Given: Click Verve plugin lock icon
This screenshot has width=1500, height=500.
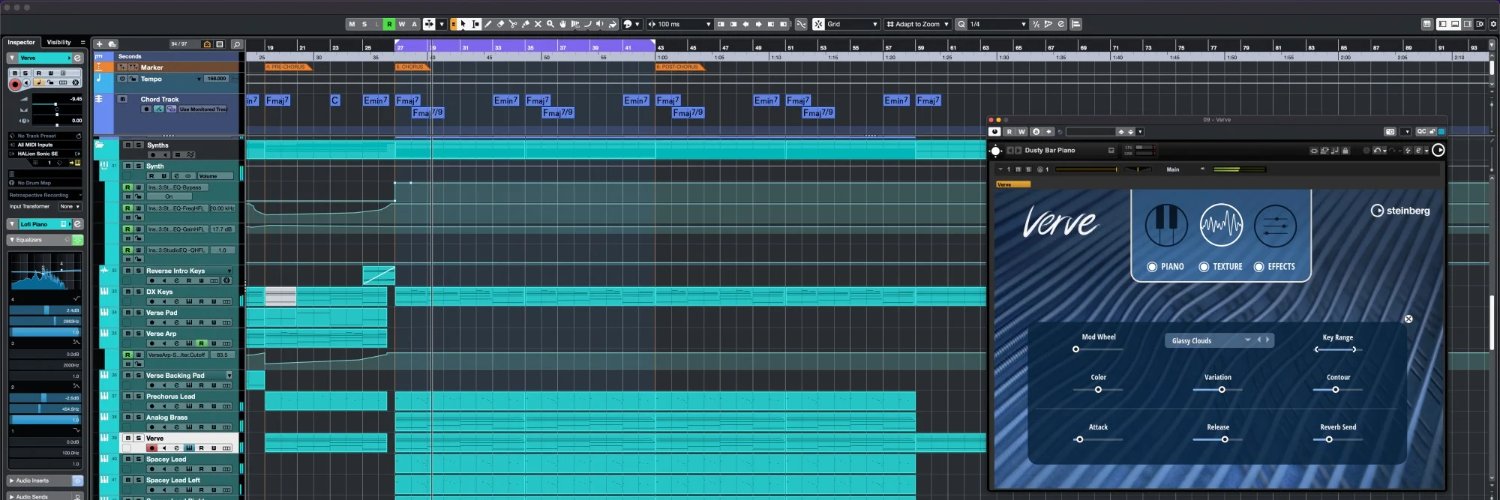Looking at the screenshot, I should point(1345,150).
